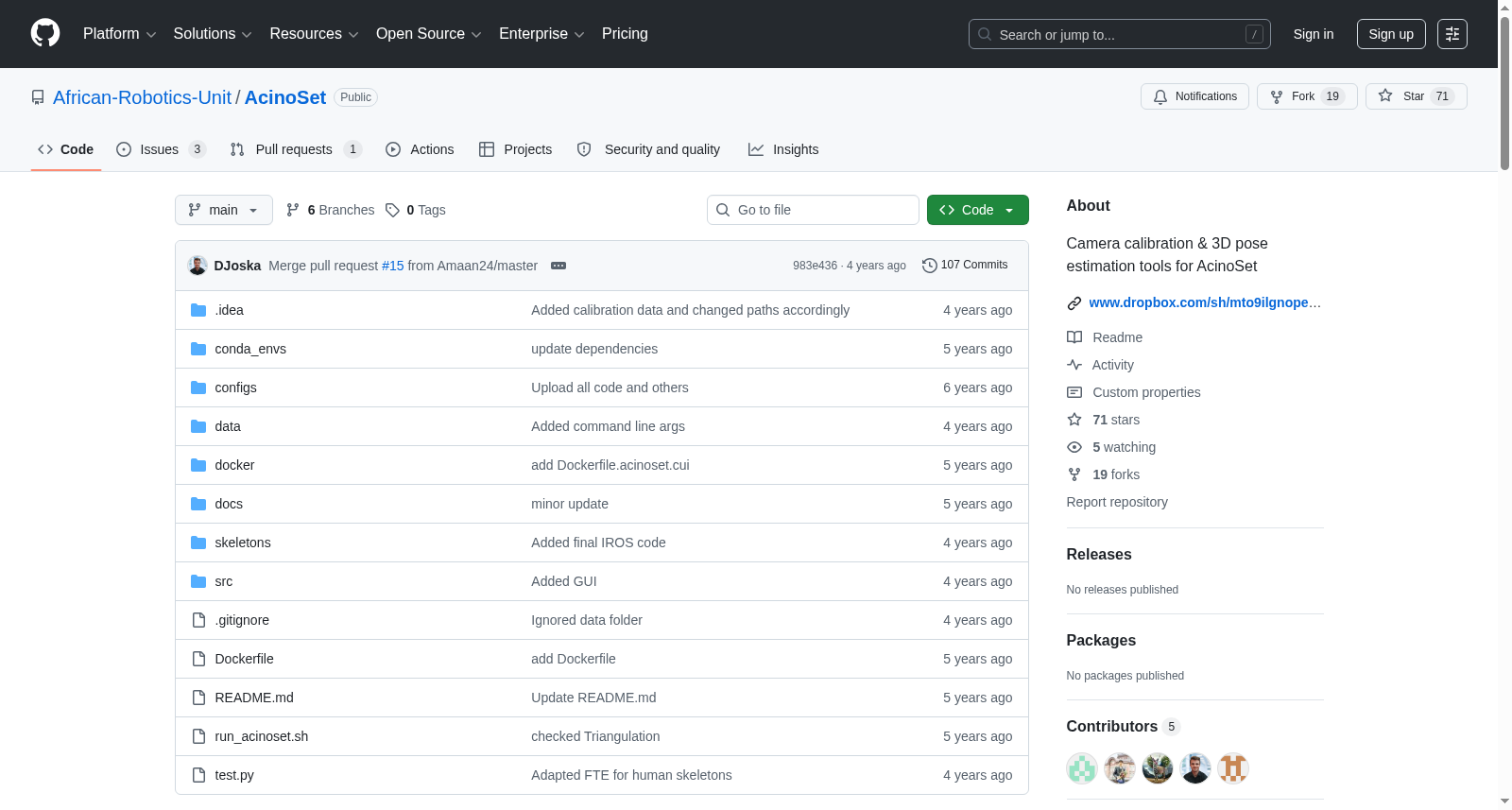This screenshot has height=810, width=1512.
Task: Open the docs folder
Action: coord(229,504)
